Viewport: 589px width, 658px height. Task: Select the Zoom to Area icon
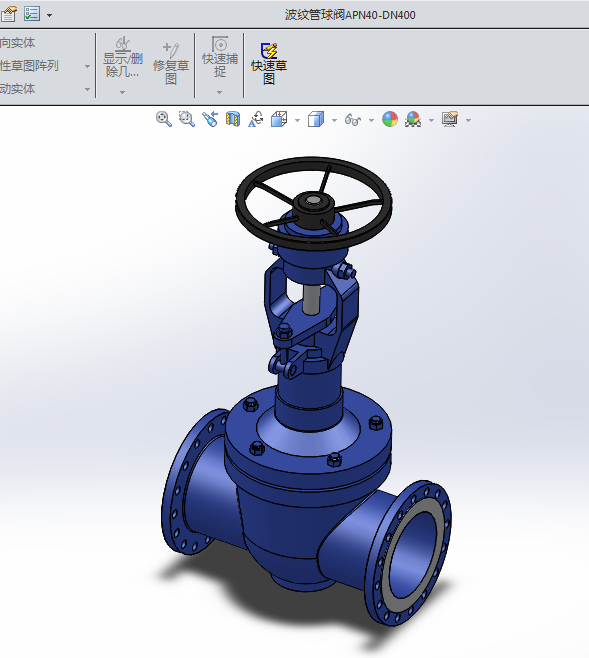[x=186, y=119]
